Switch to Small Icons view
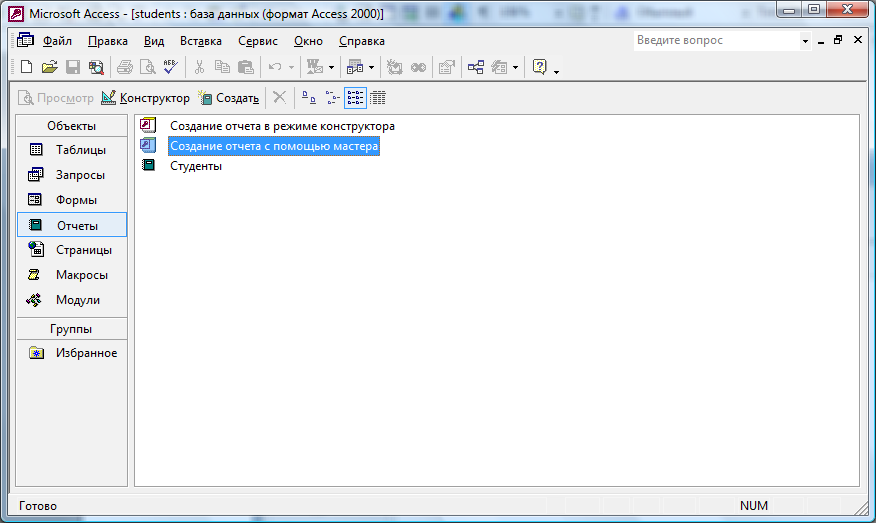 (x=332, y=98)
